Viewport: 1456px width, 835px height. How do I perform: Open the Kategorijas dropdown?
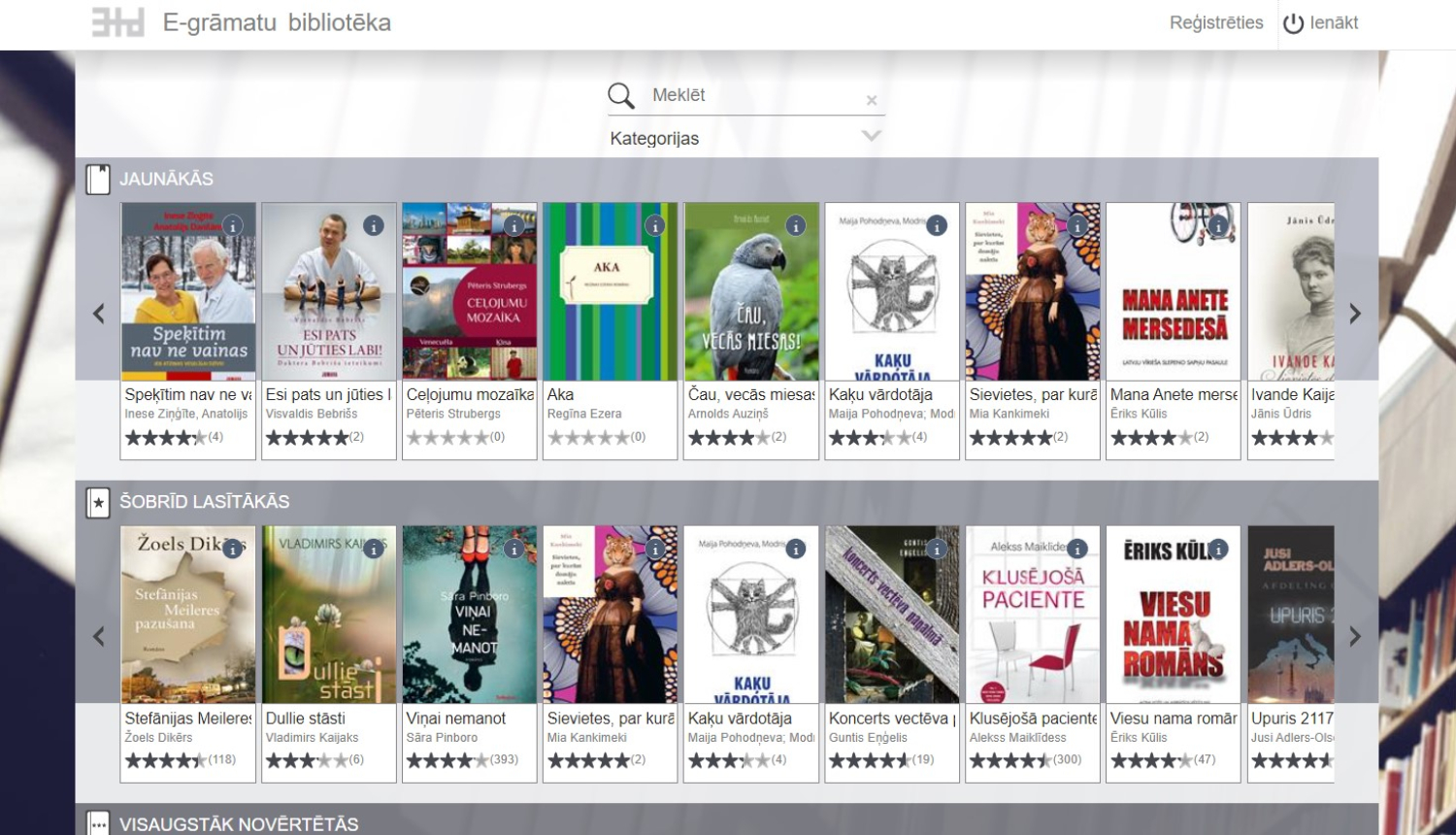click(x=871, y=137)
